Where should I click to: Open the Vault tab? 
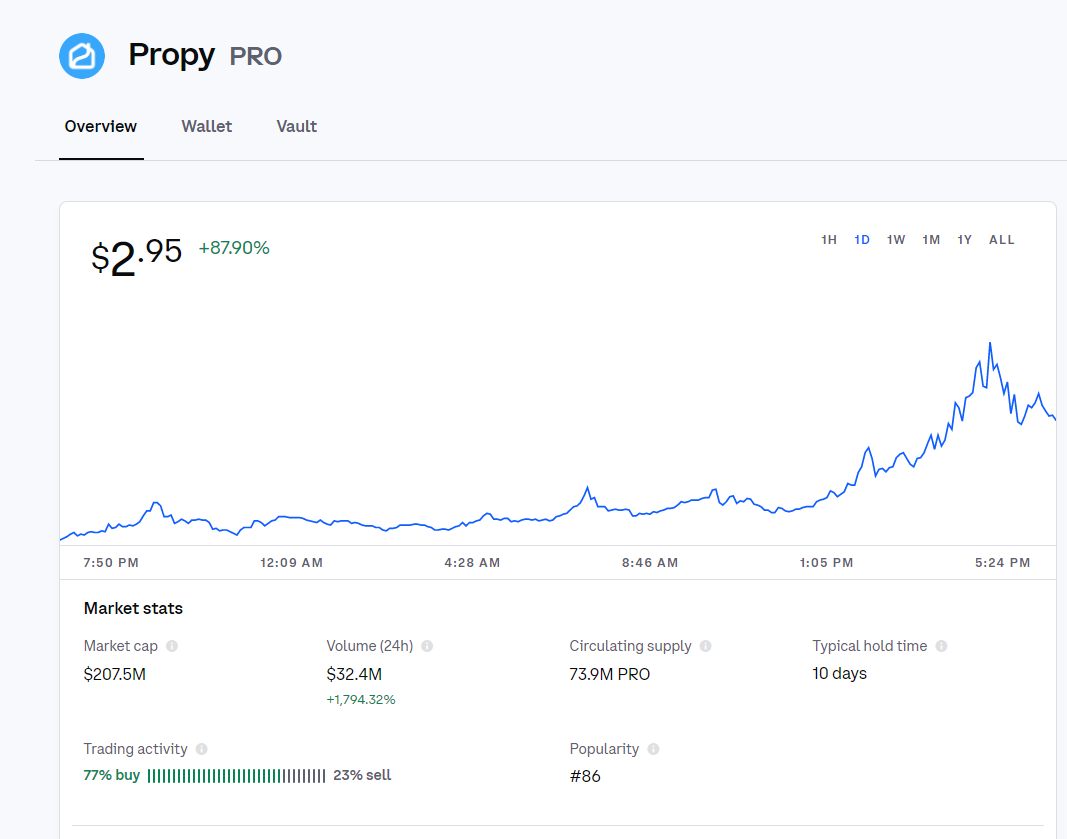point(297,127)
